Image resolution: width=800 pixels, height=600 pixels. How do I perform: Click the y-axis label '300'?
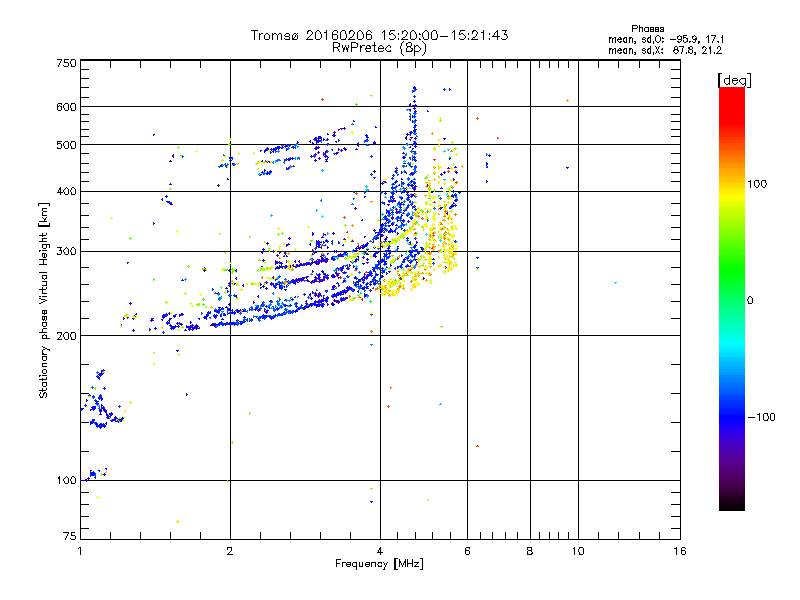[66, 252]
